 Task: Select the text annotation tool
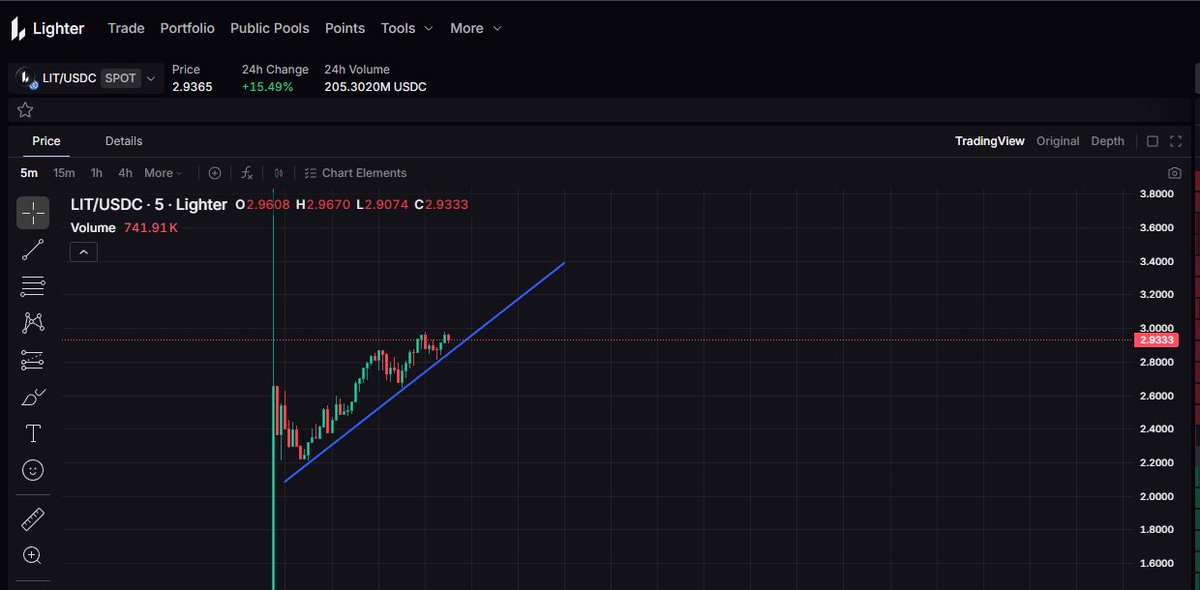click(x=33, y=433)
